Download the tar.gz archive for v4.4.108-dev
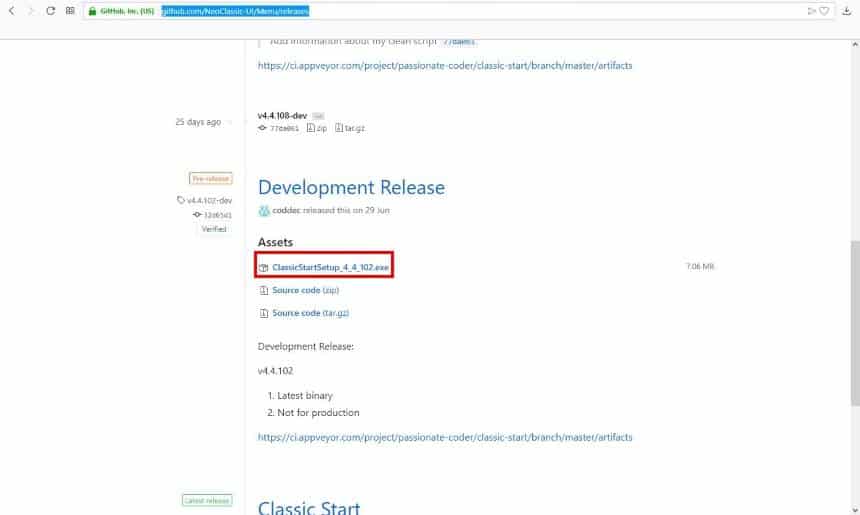860x515 pixels. (x=350, y=128)
